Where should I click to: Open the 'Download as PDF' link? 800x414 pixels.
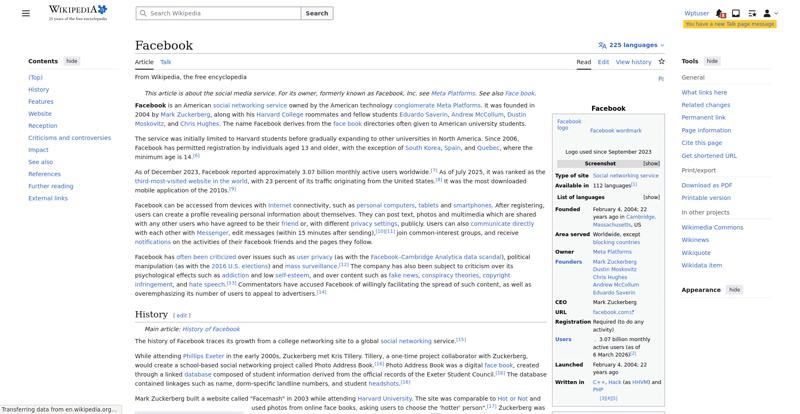click(706, 185)
